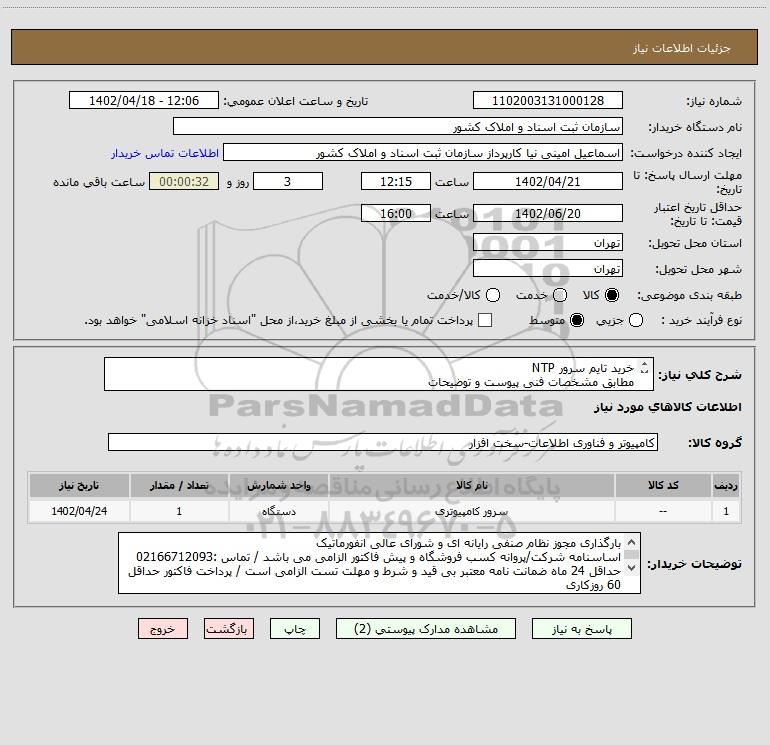
Task: Click the نام کالا column header
Action: 471,485
